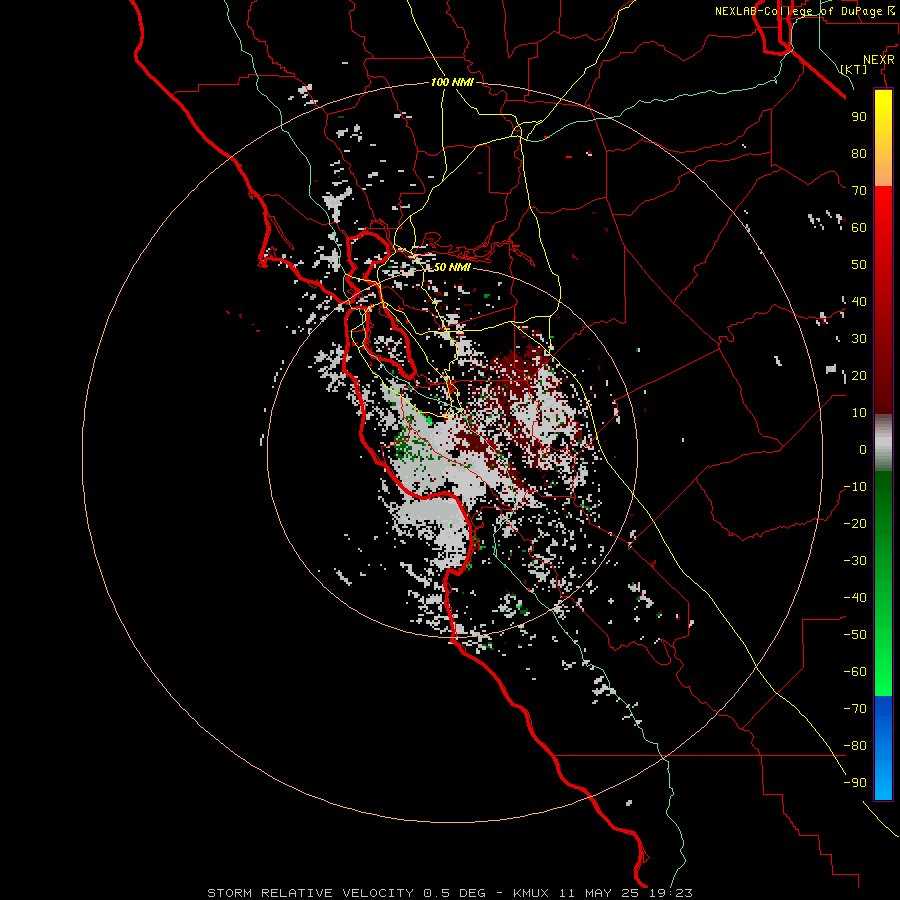Screen dimensions: 900x900
Task: Pick the gray zero-velocity segment of color scale
Action: (883, 443)
